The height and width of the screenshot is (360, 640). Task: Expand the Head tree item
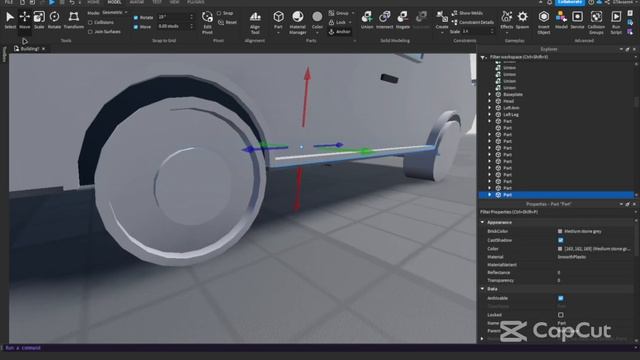click(490, 101)
